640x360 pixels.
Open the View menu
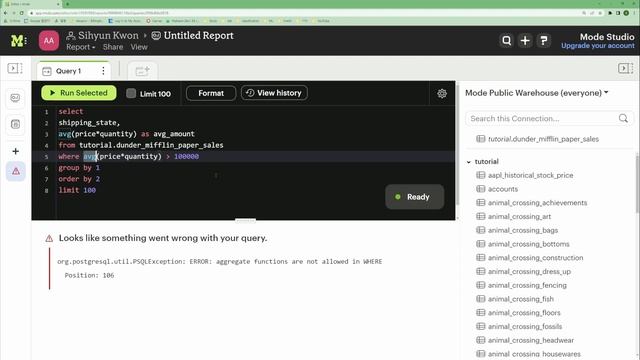139,47
